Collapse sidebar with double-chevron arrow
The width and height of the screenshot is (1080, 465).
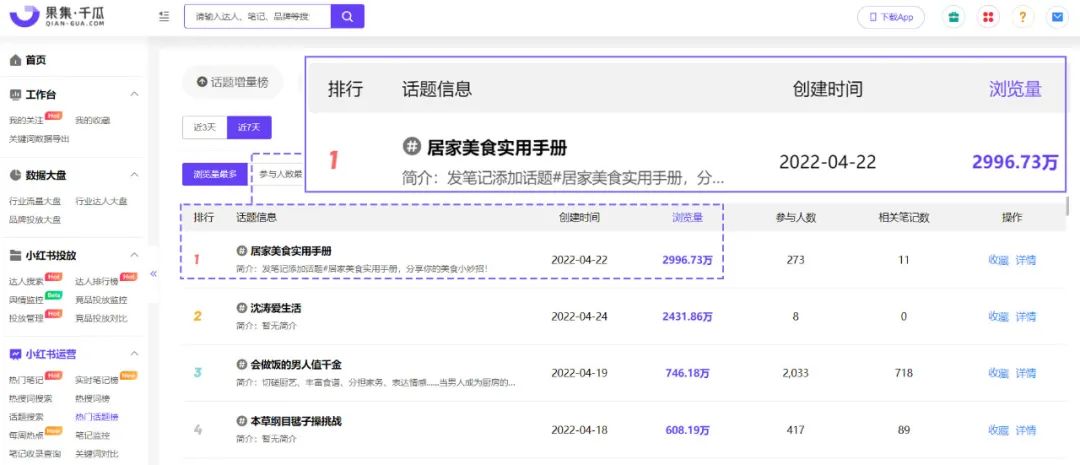click(x=154, y=273)
